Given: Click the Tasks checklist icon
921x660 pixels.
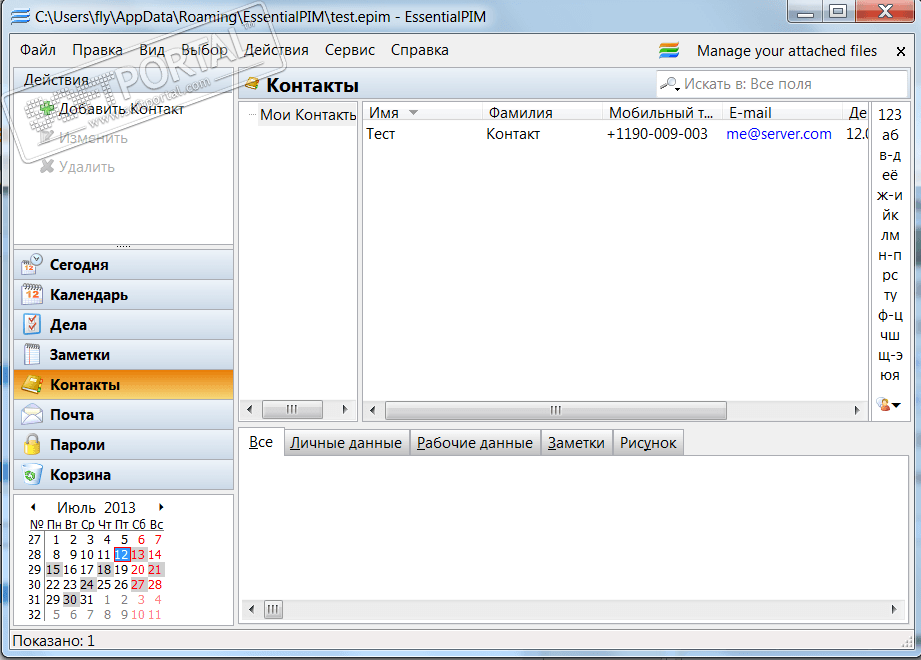Looking at the screenshot, I should (x=32, y=324).
